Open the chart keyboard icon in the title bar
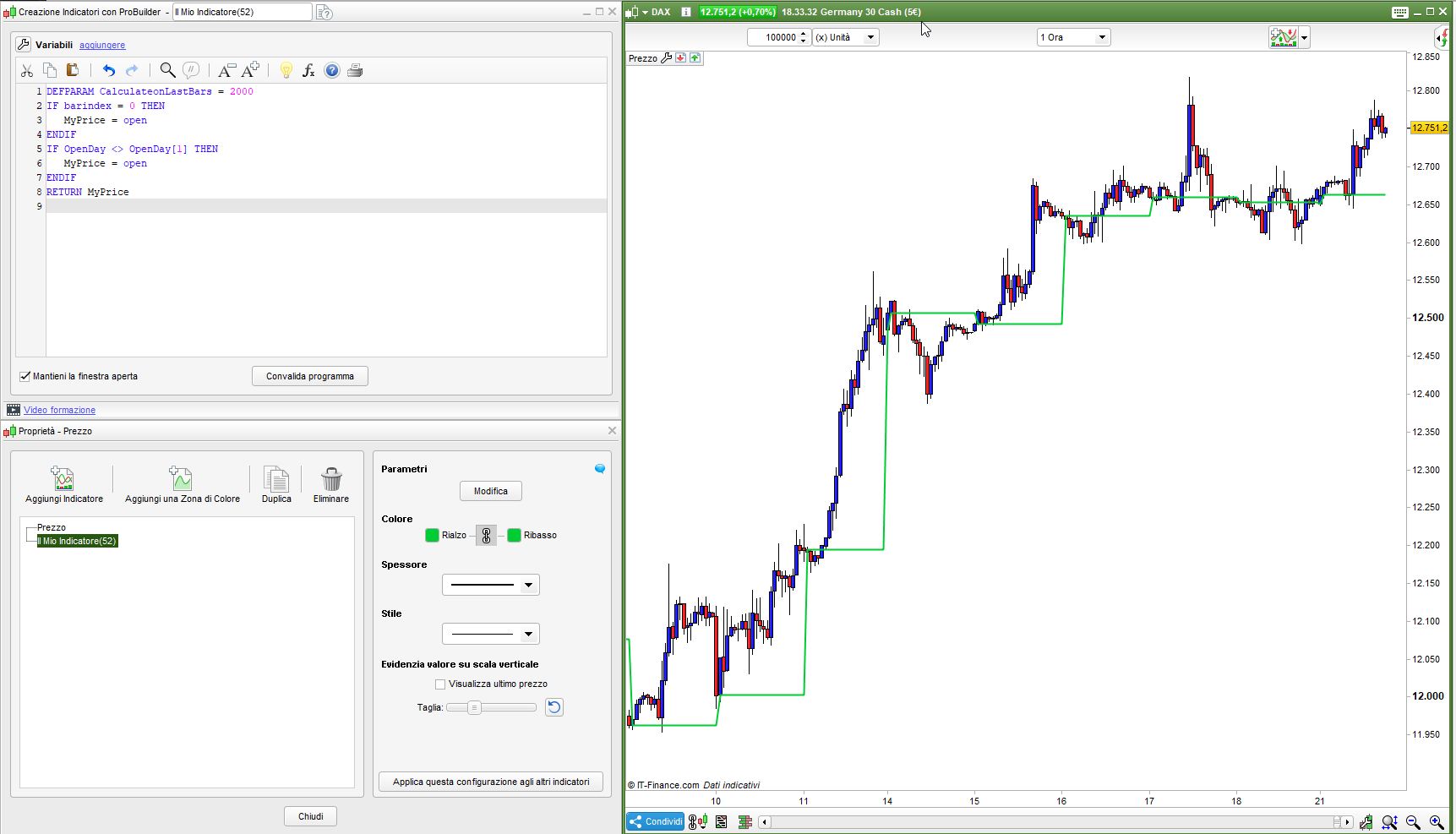The width and height of the screenshot is (1456, 834). (1399, 12)
